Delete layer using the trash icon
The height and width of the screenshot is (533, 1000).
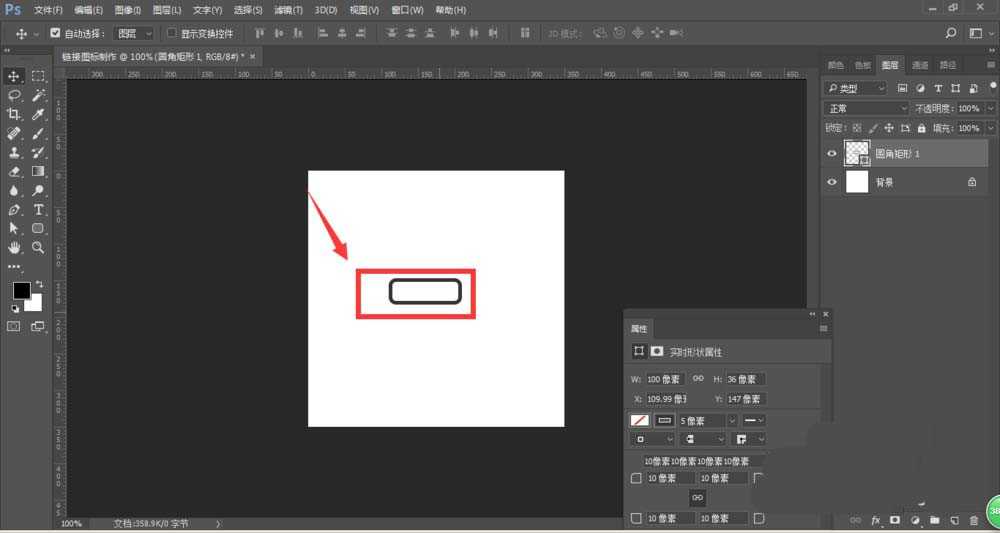(x=973, y=520)
